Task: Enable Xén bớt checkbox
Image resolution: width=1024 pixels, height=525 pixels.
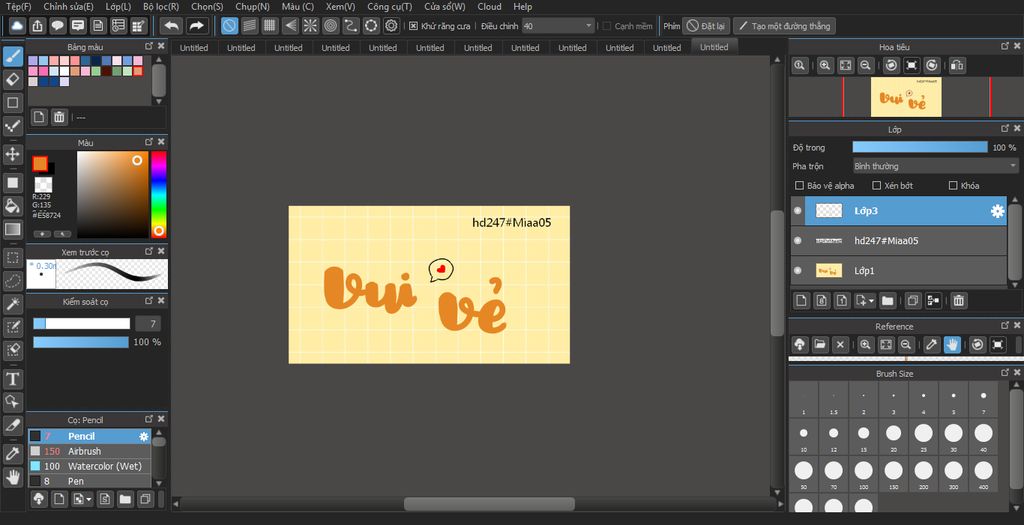Action: [876, 185]
